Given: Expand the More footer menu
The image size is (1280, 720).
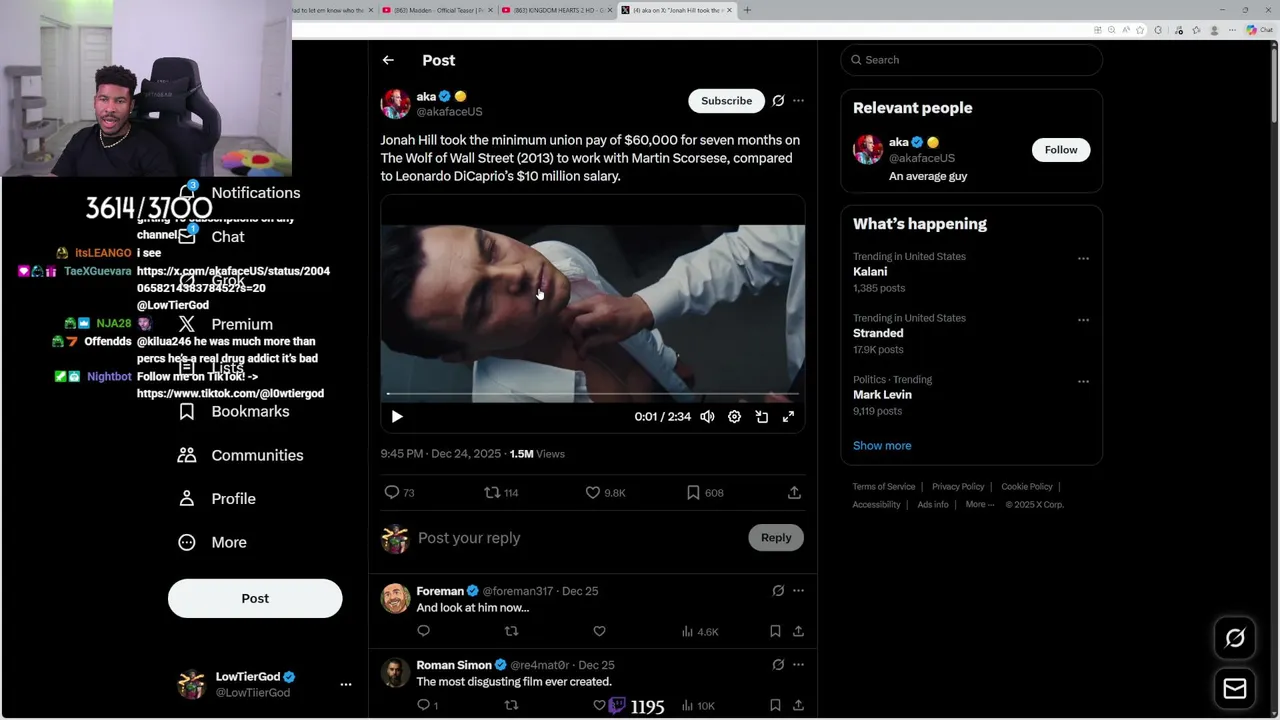Looking at the screenshot, I should coord(980,505).
